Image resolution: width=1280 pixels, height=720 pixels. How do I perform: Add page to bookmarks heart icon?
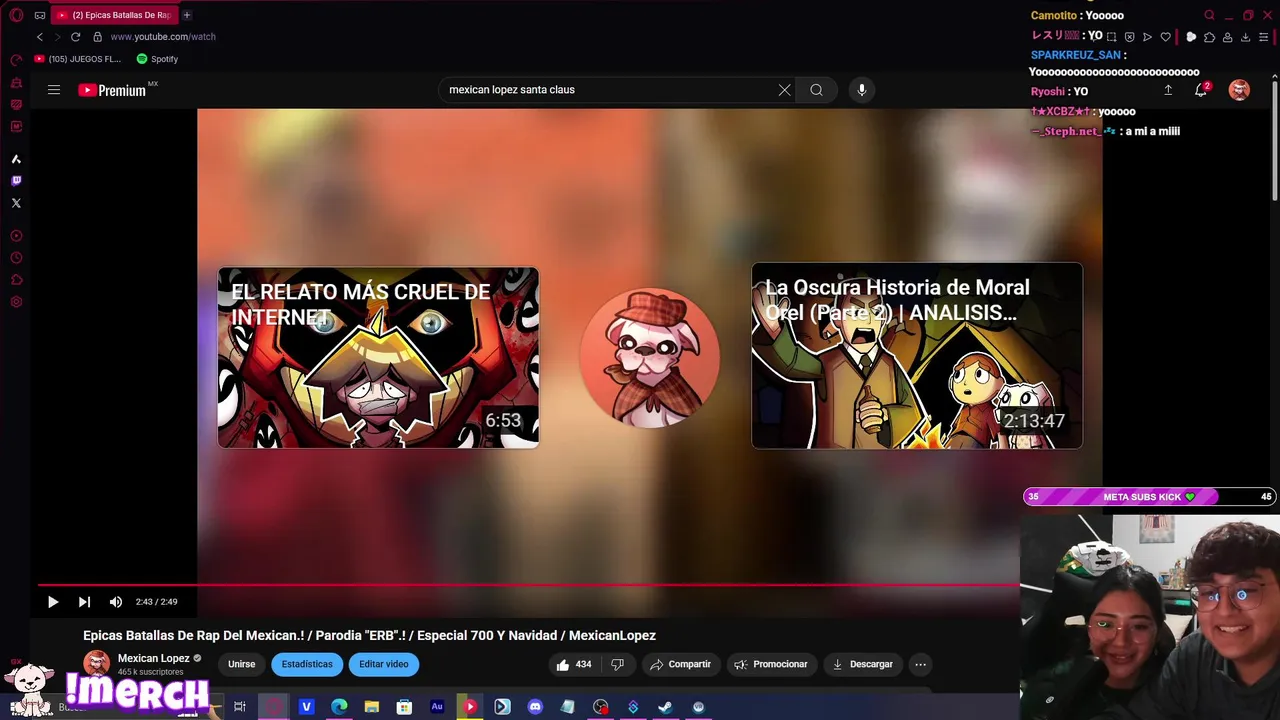1165,37
